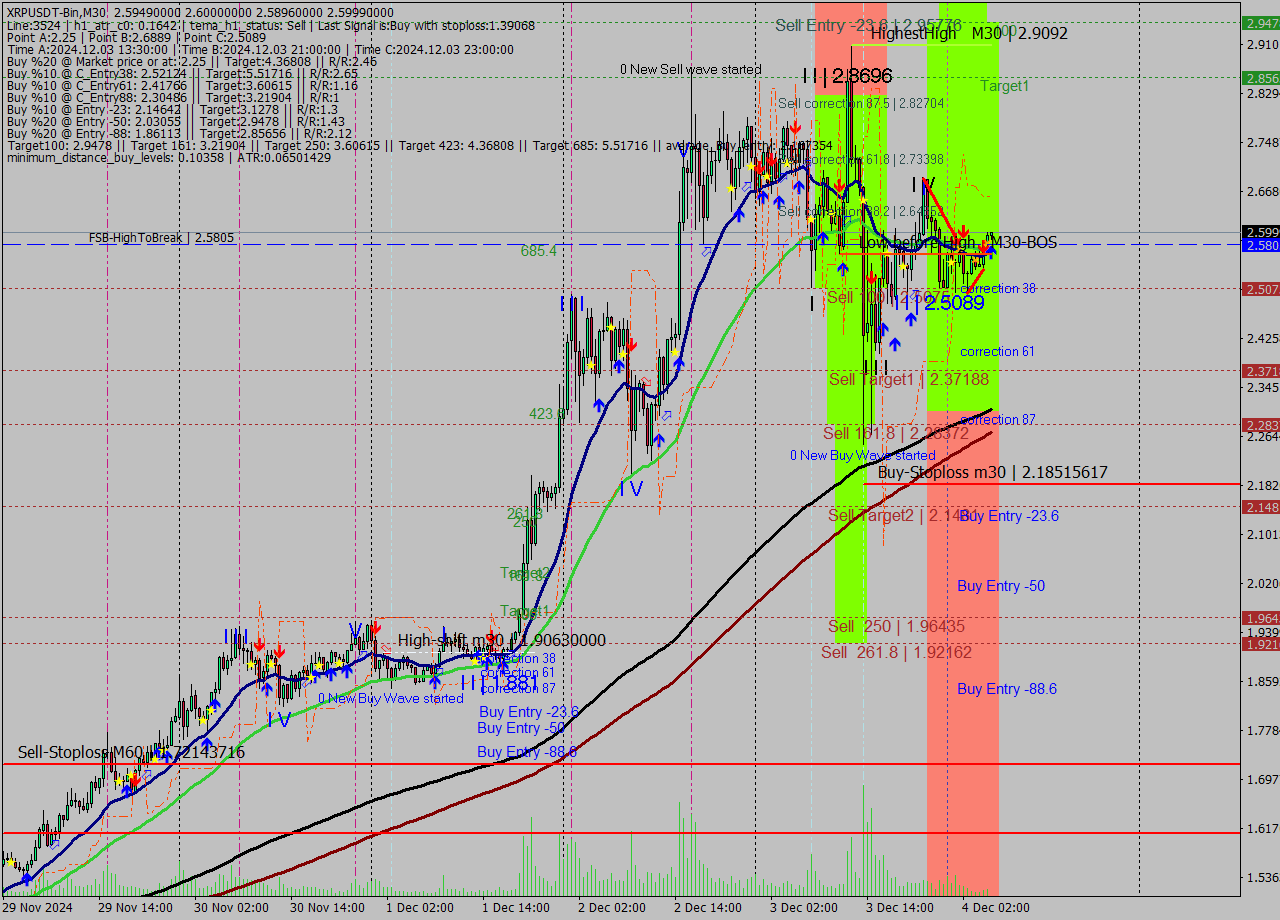The height and width of the screenshot is (920, 1280).
Task: Click the blue 2.580 price axis tag
Action: click(x=1260, y=245)
